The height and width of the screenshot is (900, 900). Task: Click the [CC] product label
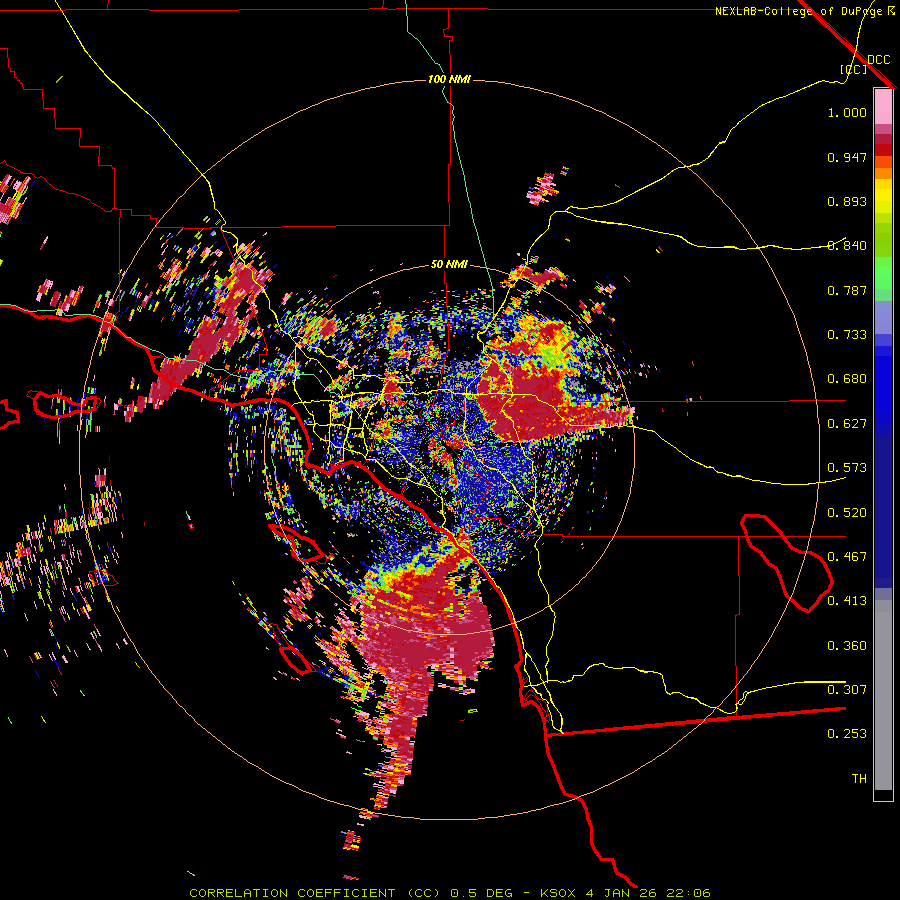[x=854, y=69]
